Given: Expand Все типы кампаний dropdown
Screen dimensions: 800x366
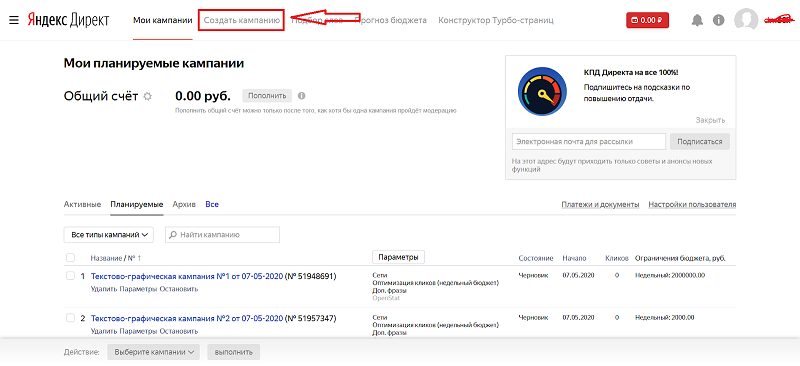Looking at the screenshot, I should point(109,235).
